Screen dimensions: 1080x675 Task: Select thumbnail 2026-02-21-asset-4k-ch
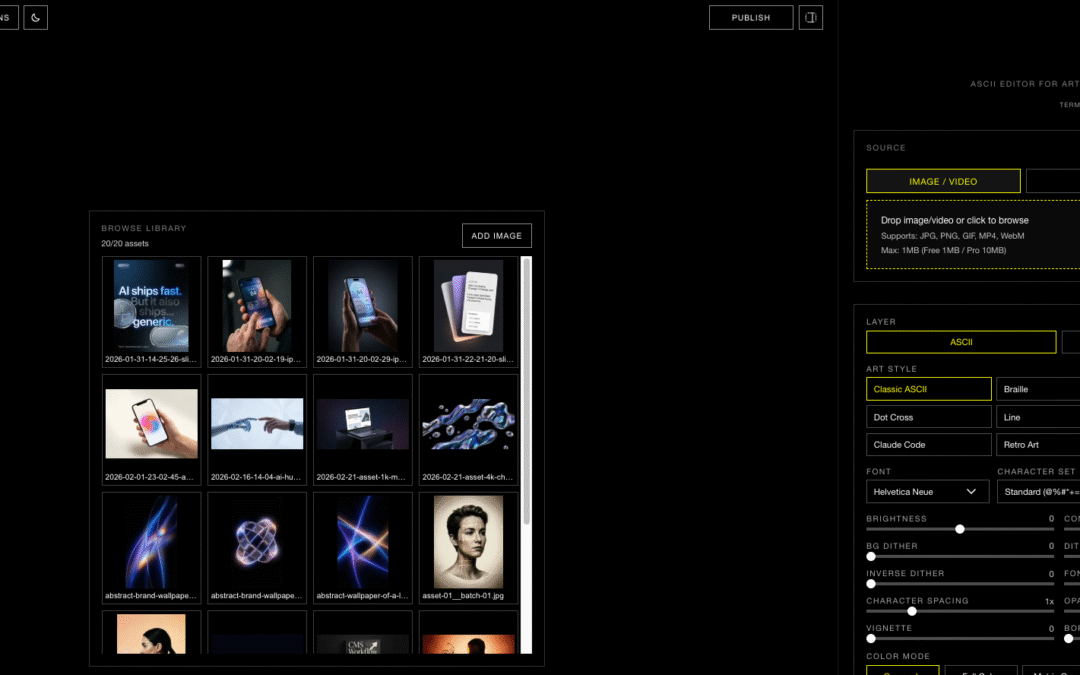tap(468, 430)
